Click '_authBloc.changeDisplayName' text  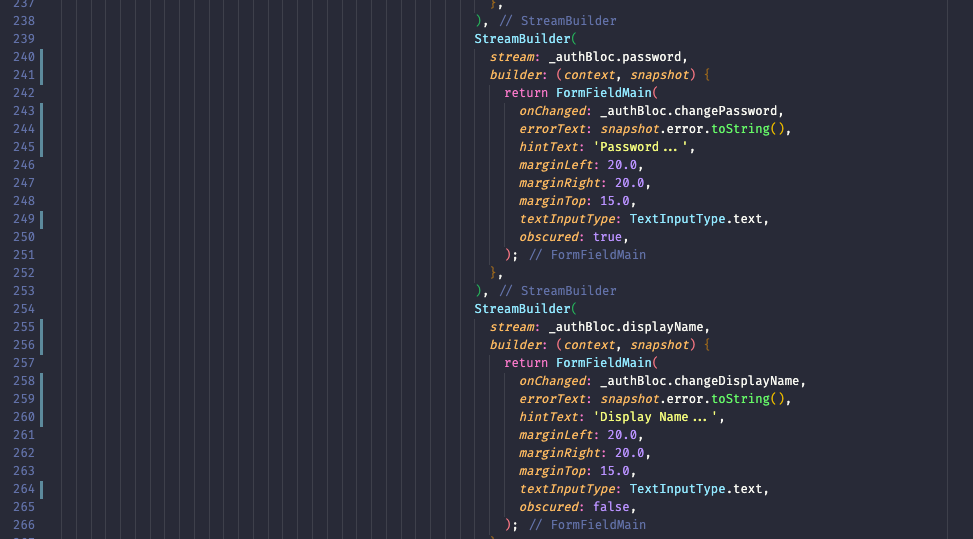point(700,380)
